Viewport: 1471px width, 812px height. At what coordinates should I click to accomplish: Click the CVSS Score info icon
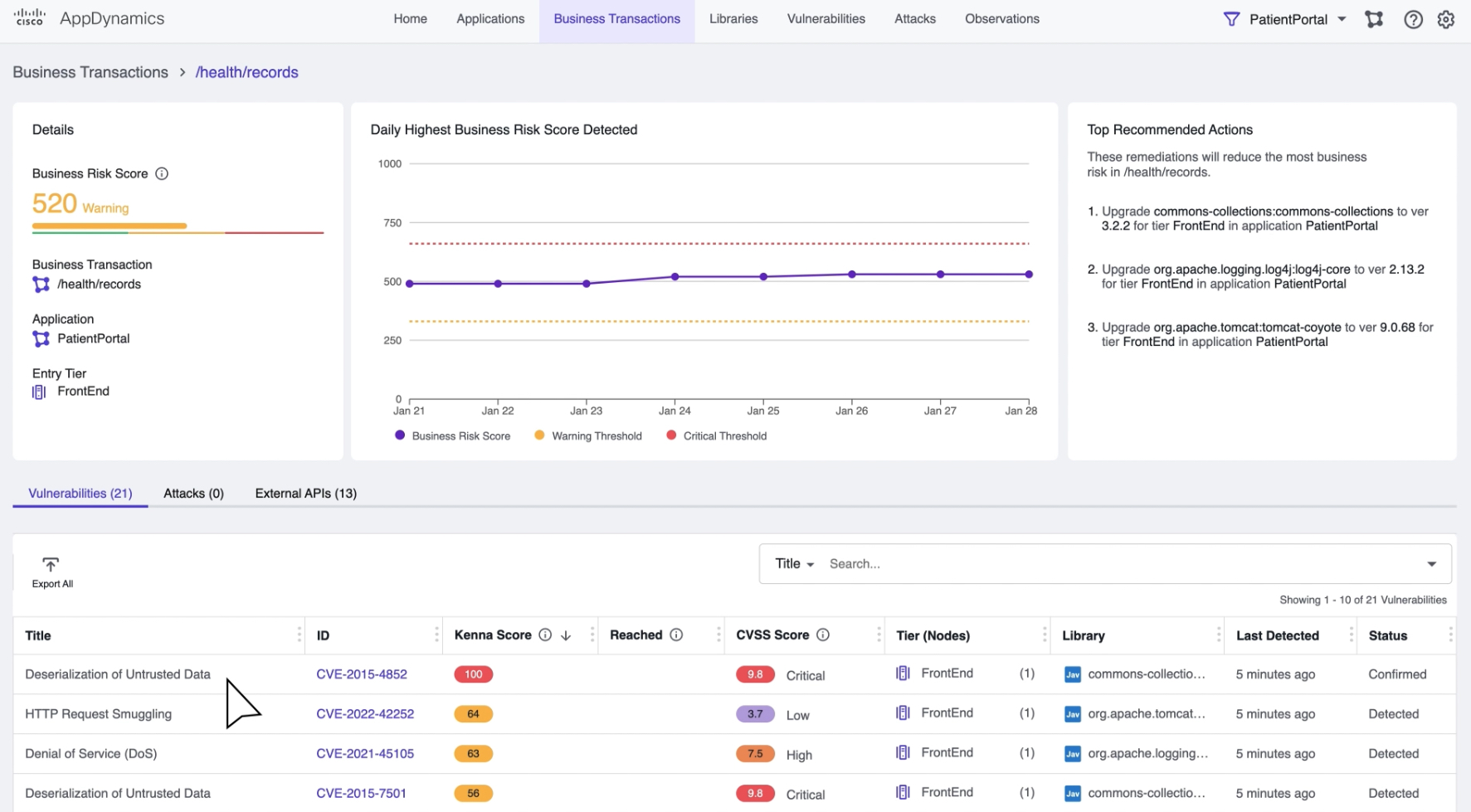(823, 635)
